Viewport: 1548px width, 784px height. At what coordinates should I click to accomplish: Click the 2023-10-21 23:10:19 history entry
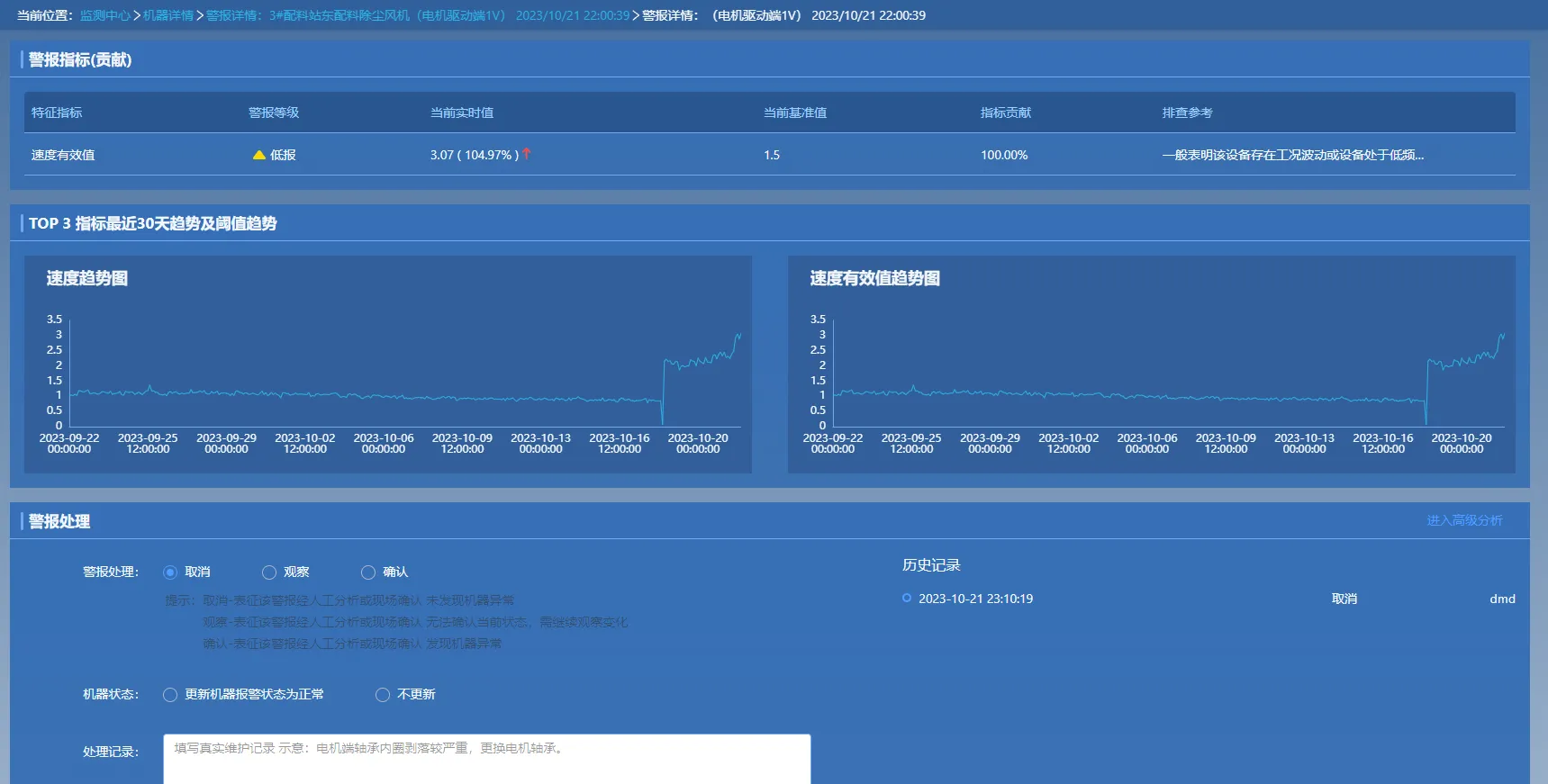[975, 599]
